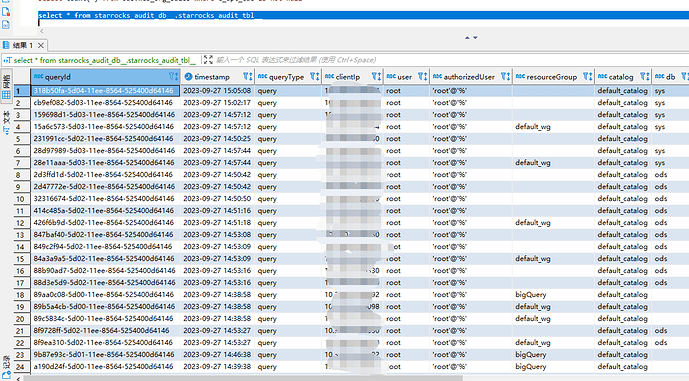
Task: Click the highlighted SQL line in the editor
Action: (x=363, y=15)
